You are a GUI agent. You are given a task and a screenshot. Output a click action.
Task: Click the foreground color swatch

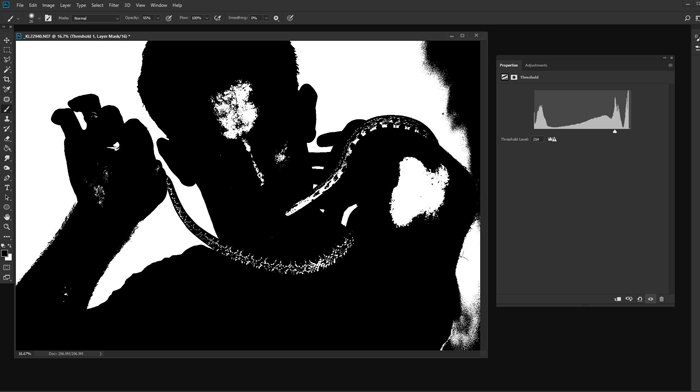coord(4,253)
